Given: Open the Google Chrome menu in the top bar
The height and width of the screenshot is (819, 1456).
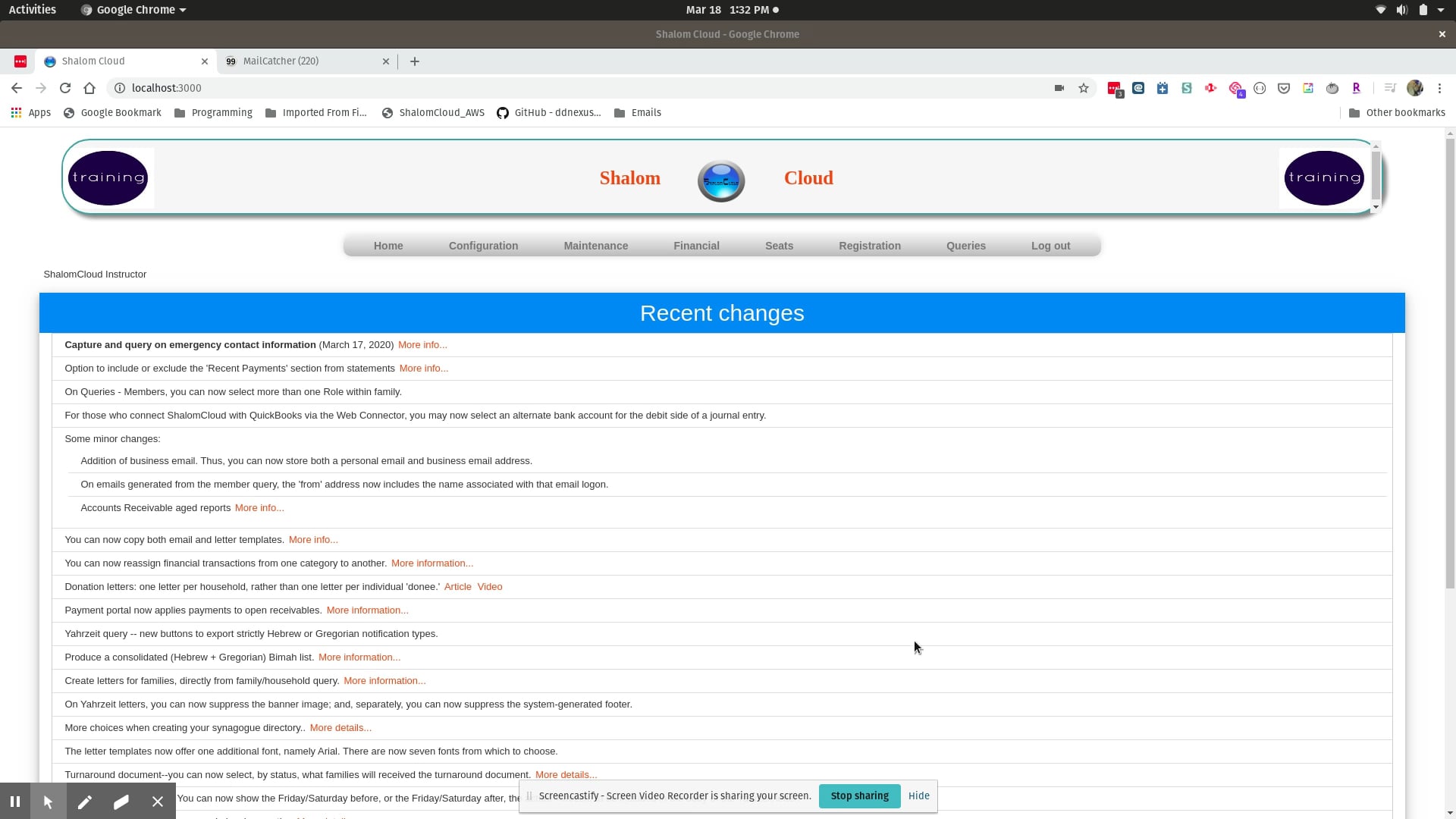Looking at the screenshot, I should [133, 10].
